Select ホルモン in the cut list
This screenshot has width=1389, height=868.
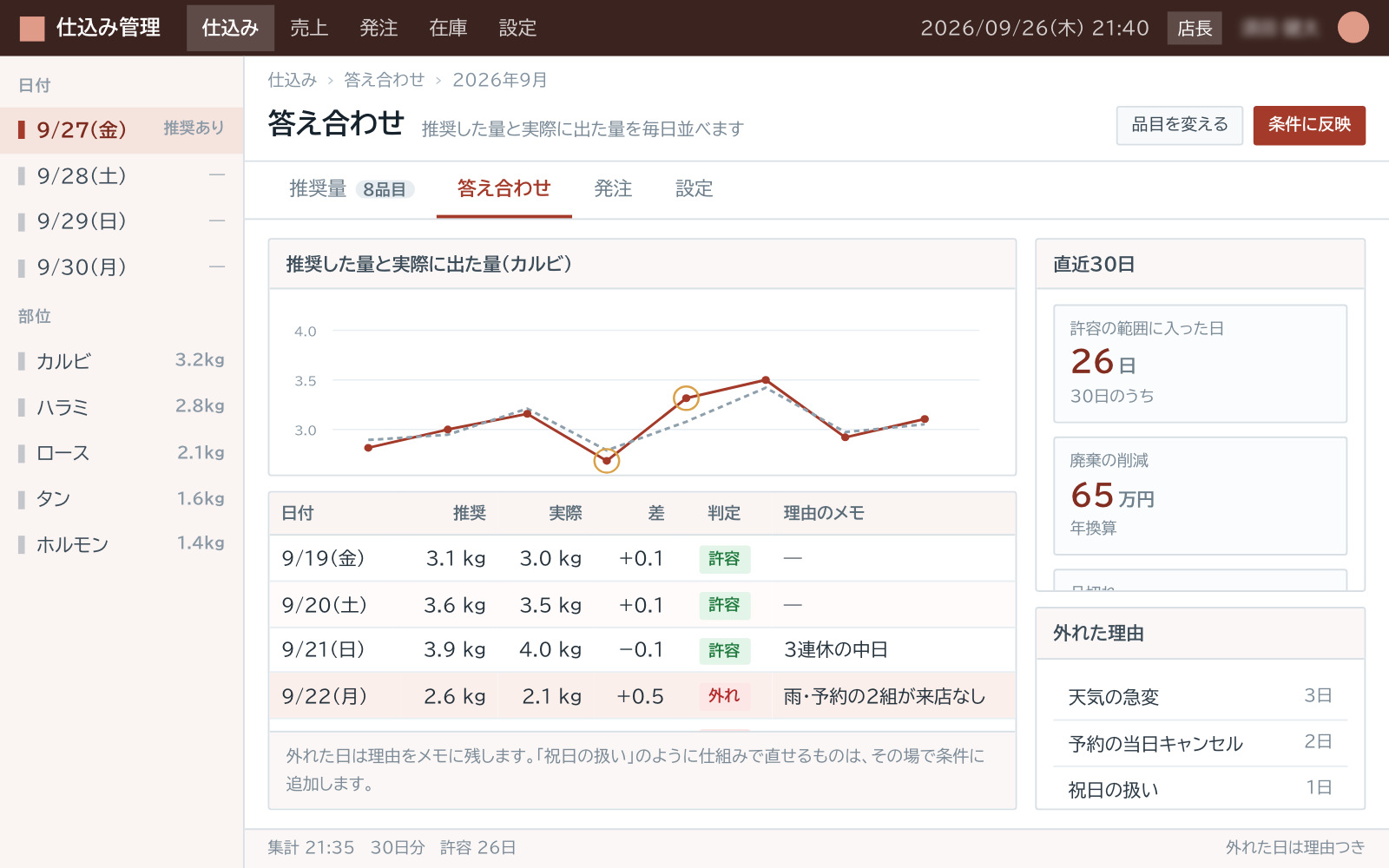[122, 544]
